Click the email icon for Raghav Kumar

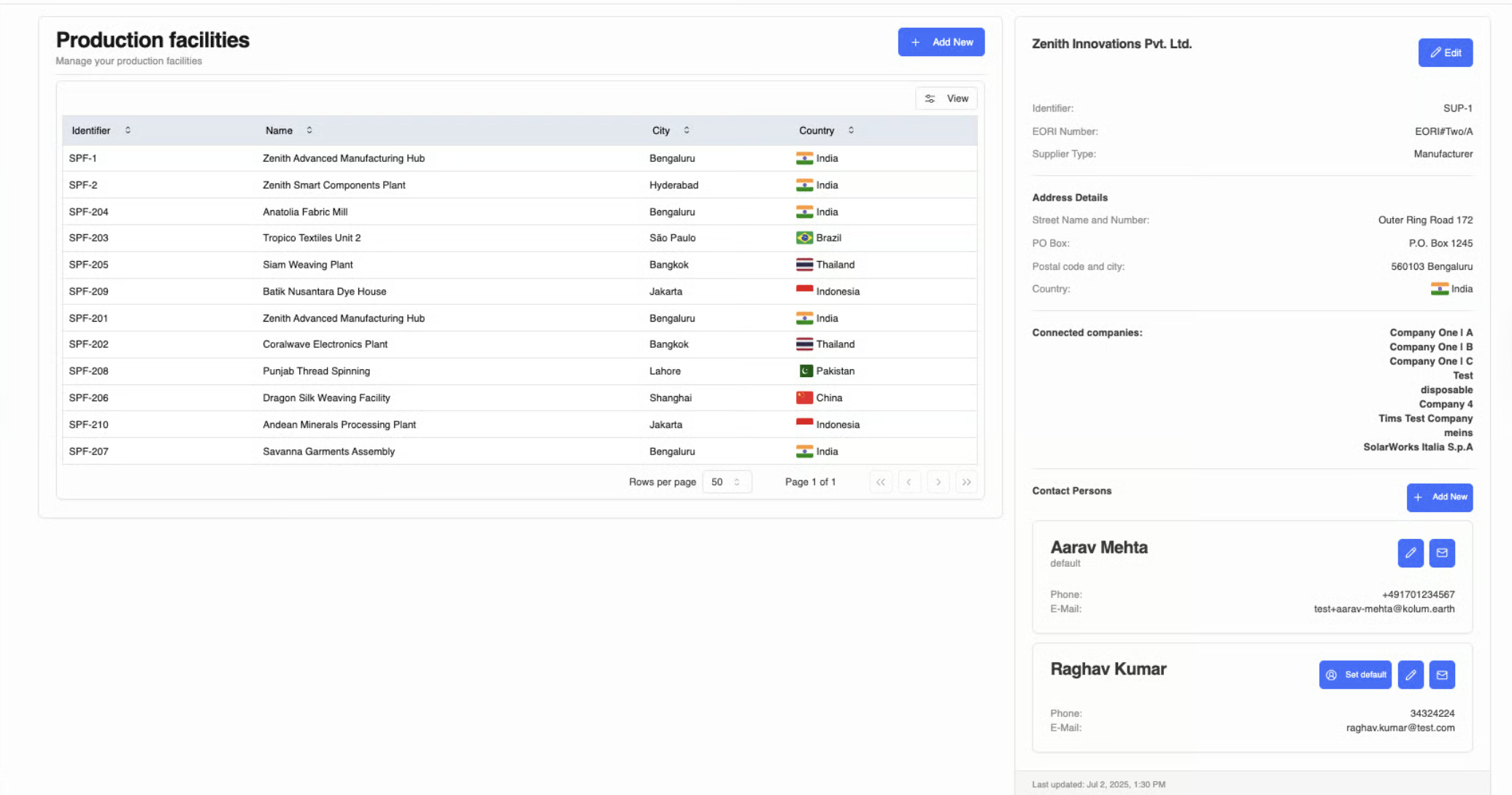pos(1441,675)
